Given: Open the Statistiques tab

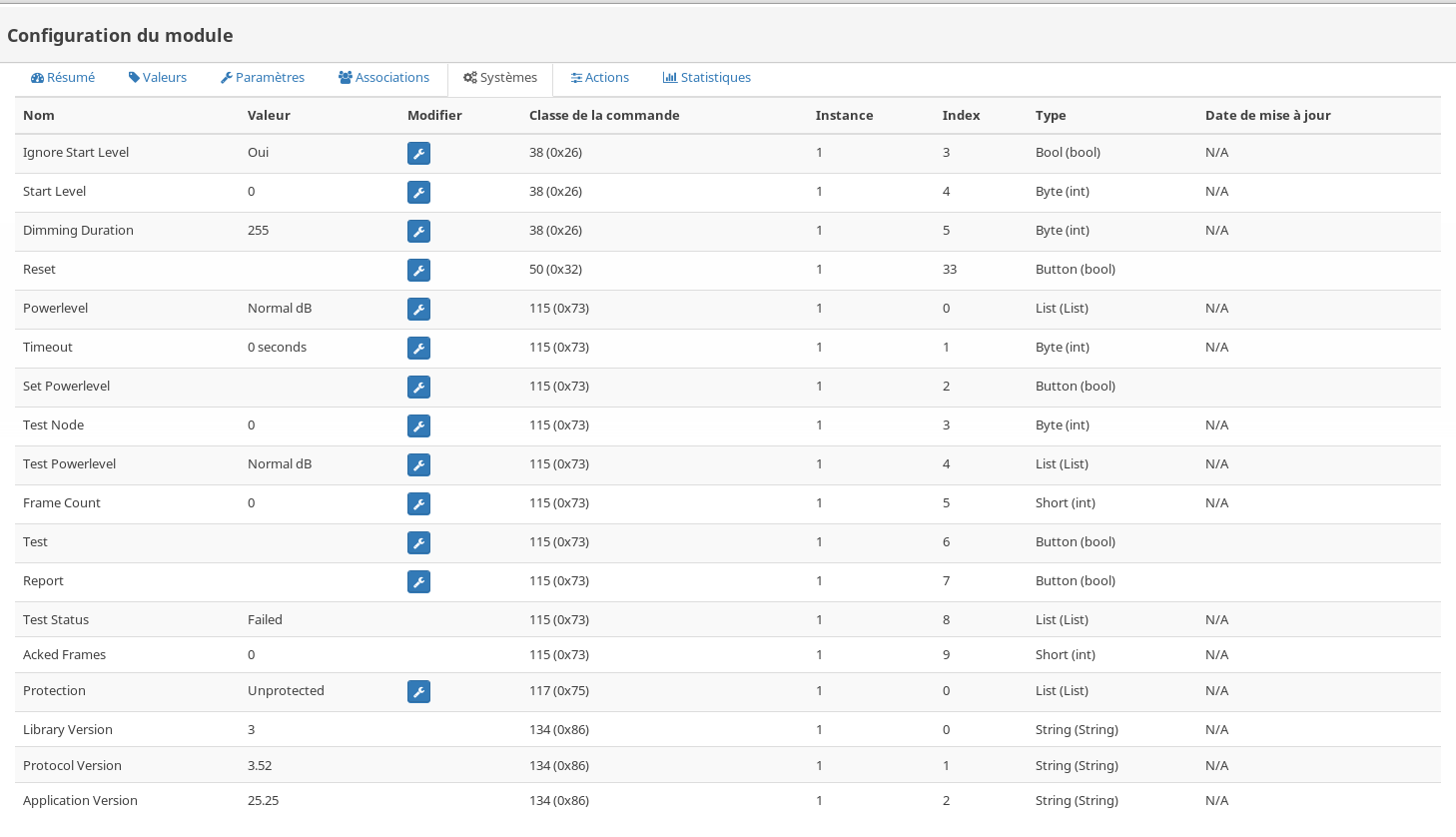Looking at the screenshot, I should coord(707,78).
